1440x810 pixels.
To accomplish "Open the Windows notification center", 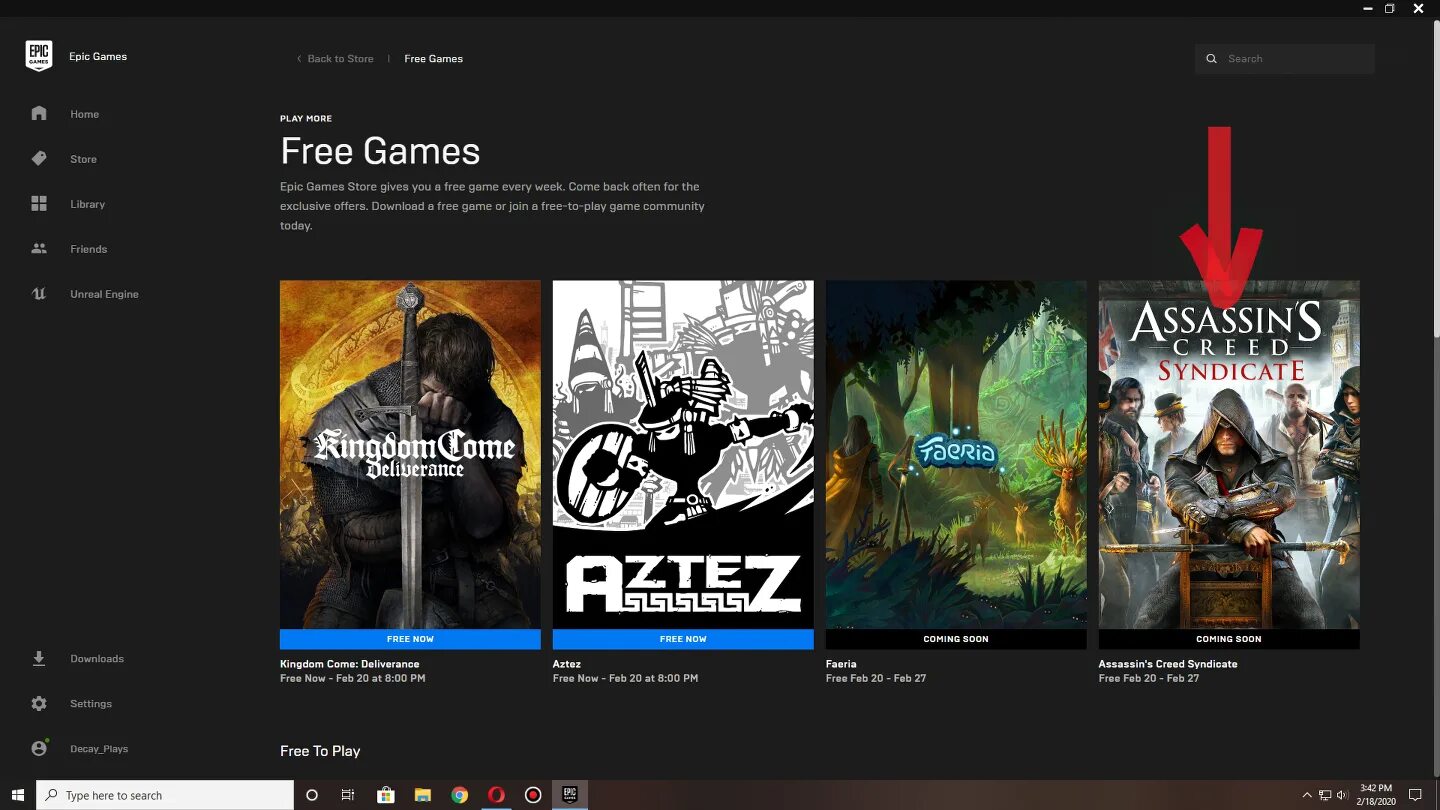I will (1415, 795).
